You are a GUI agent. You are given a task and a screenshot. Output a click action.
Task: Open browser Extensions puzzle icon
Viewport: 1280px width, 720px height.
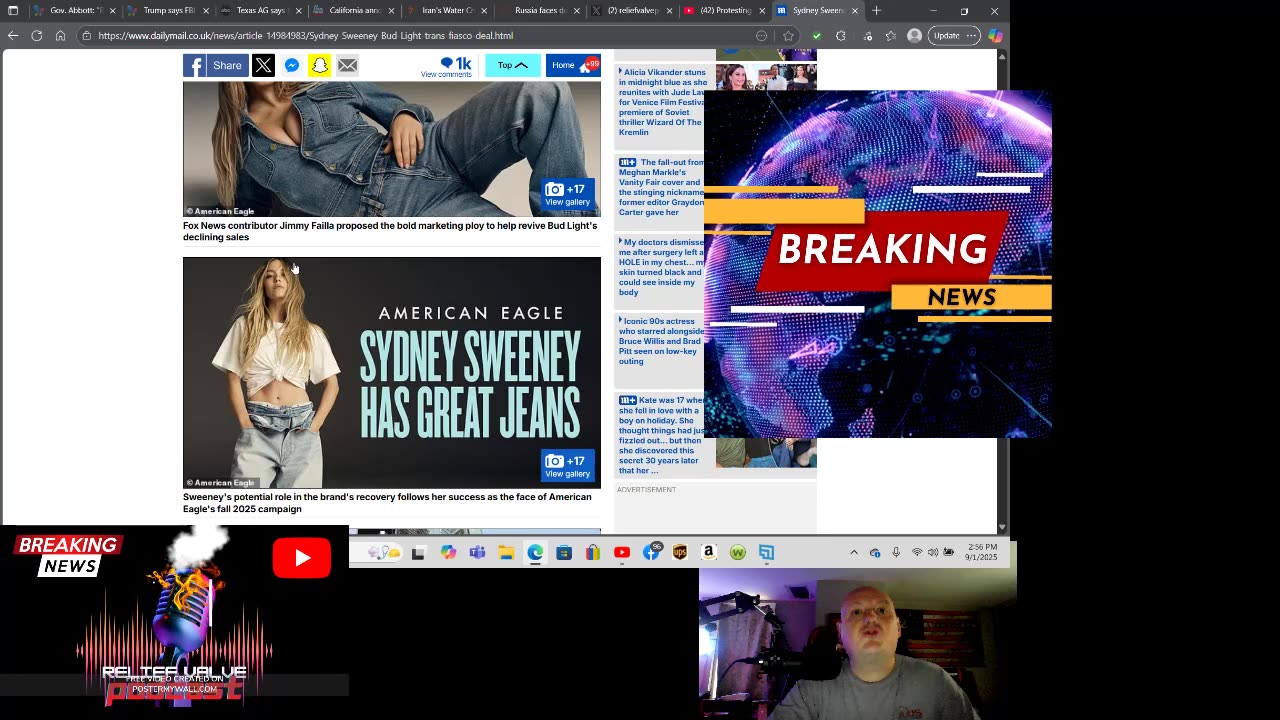click(841, 35)
